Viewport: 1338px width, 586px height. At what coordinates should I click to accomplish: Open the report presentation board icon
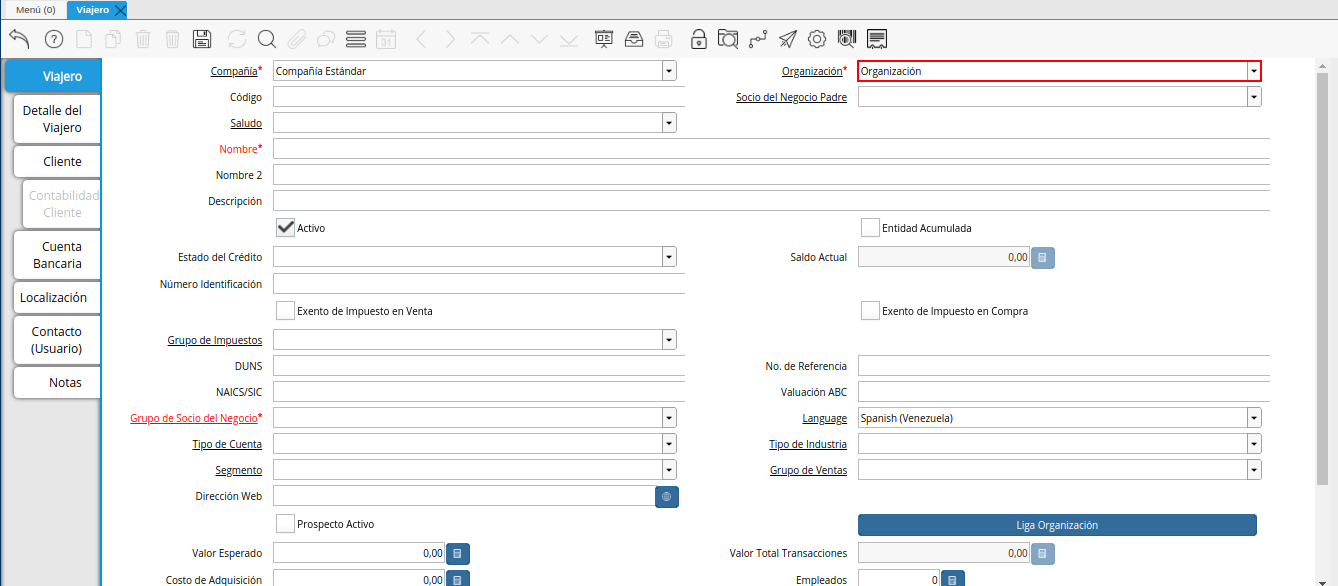point(603,39)
